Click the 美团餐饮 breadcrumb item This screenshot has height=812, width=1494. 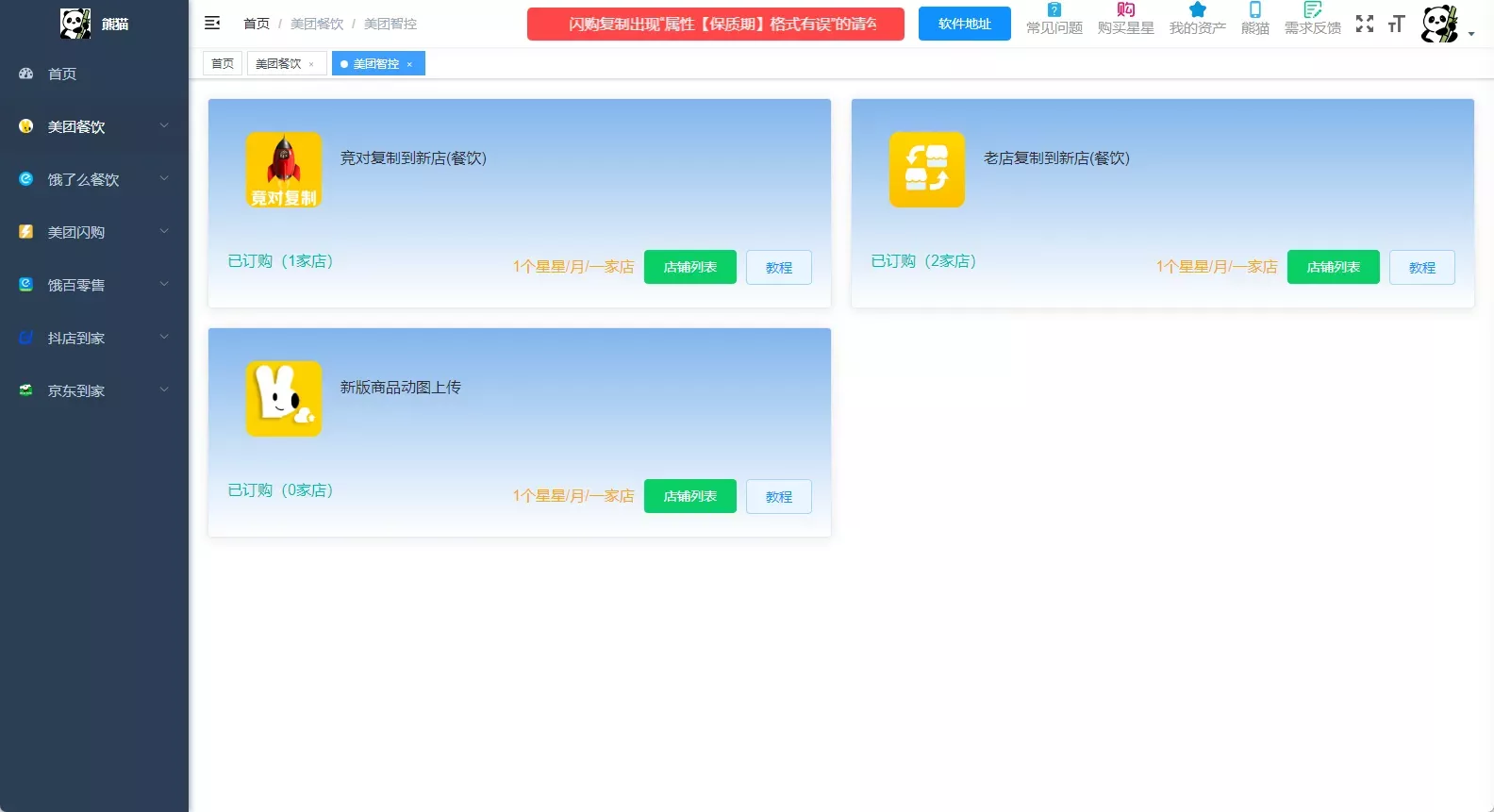pos(317,24)
